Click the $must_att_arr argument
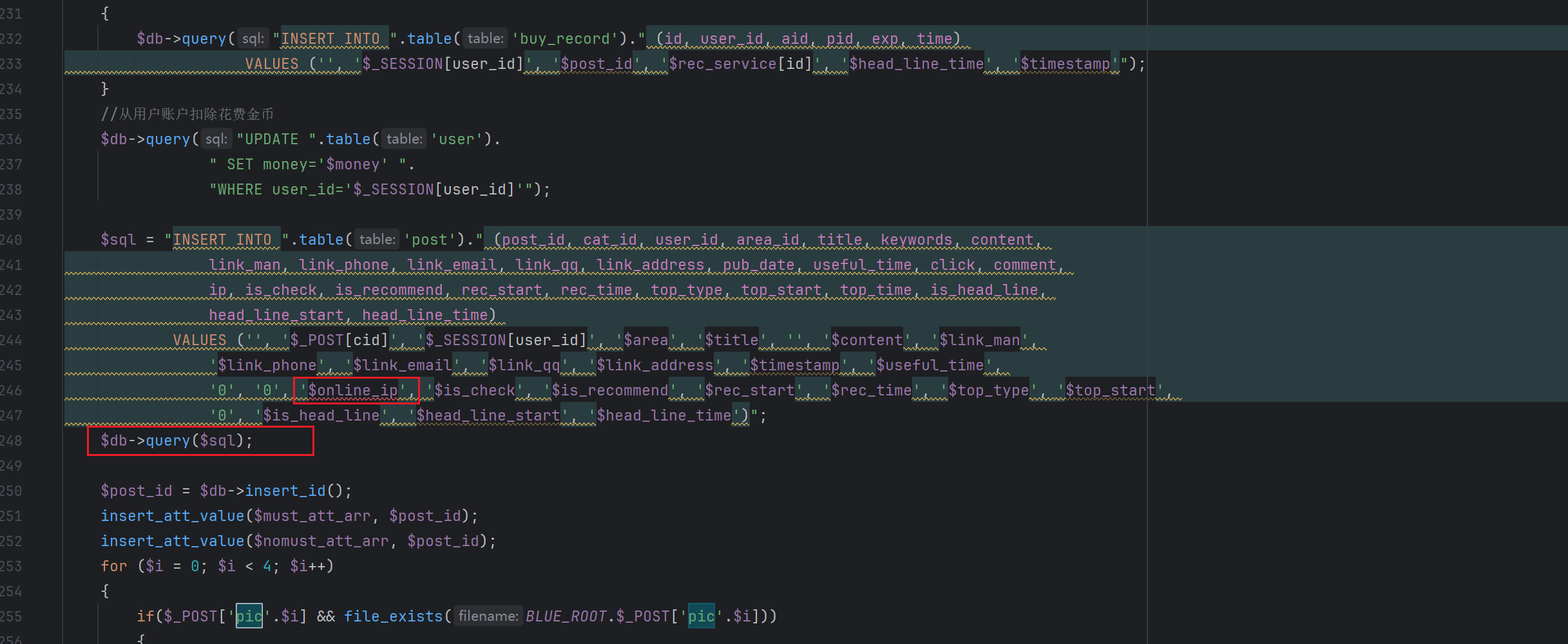 pos(312,516)
